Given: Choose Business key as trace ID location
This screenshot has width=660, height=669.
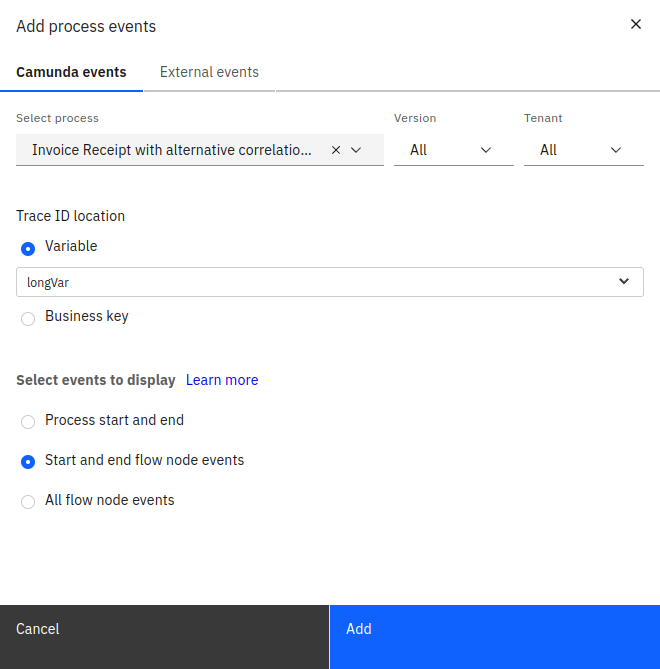Looking at the screenshot, I should click(28, 318).
